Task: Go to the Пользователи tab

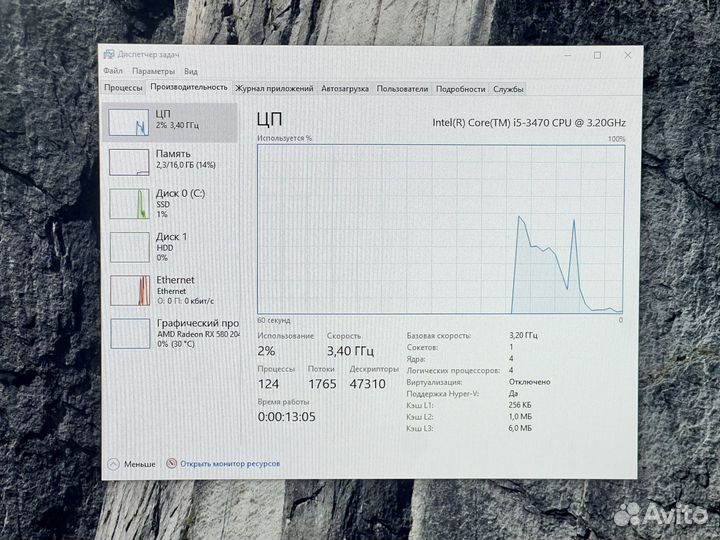Action: click(402, 89)
